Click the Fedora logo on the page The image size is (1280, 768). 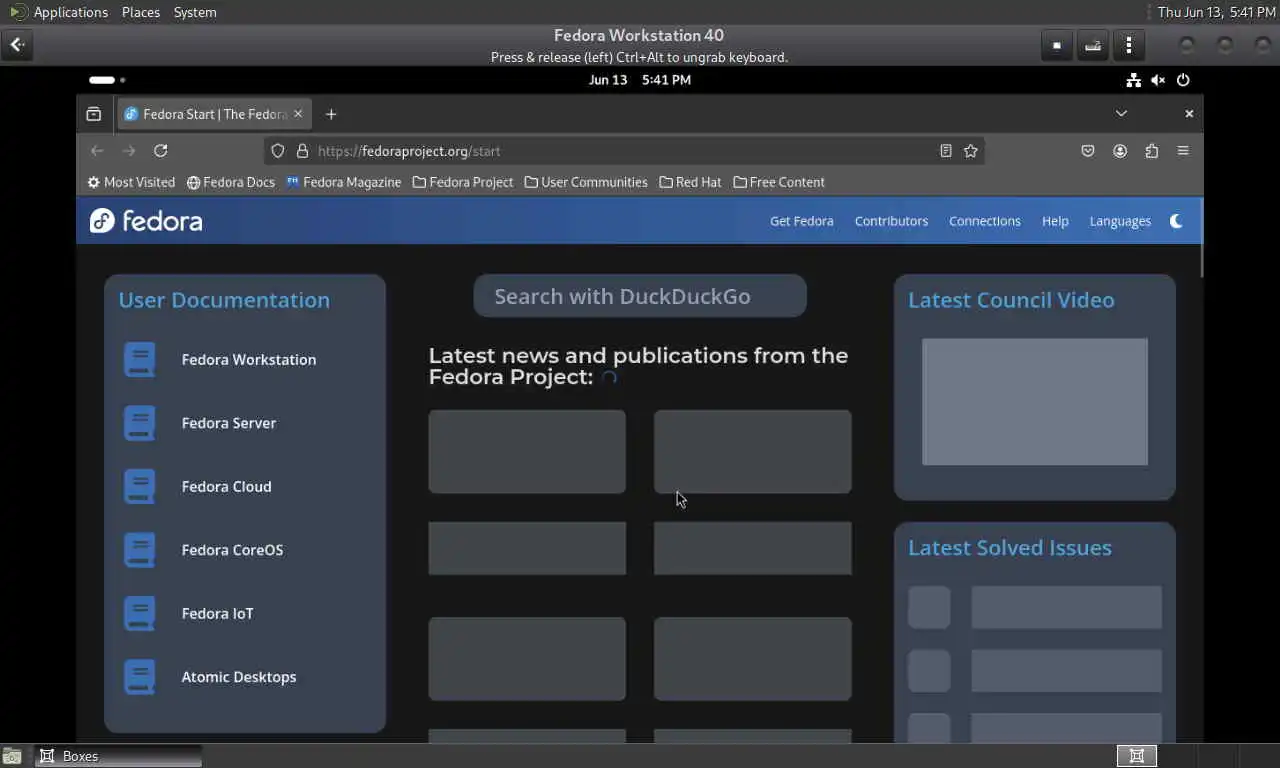(146, 221)
